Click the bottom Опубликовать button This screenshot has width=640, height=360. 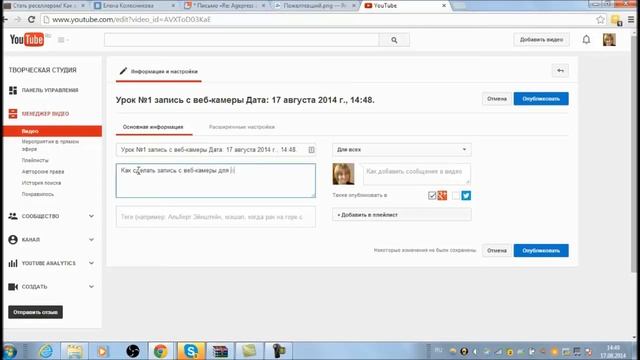click(541, 251)
